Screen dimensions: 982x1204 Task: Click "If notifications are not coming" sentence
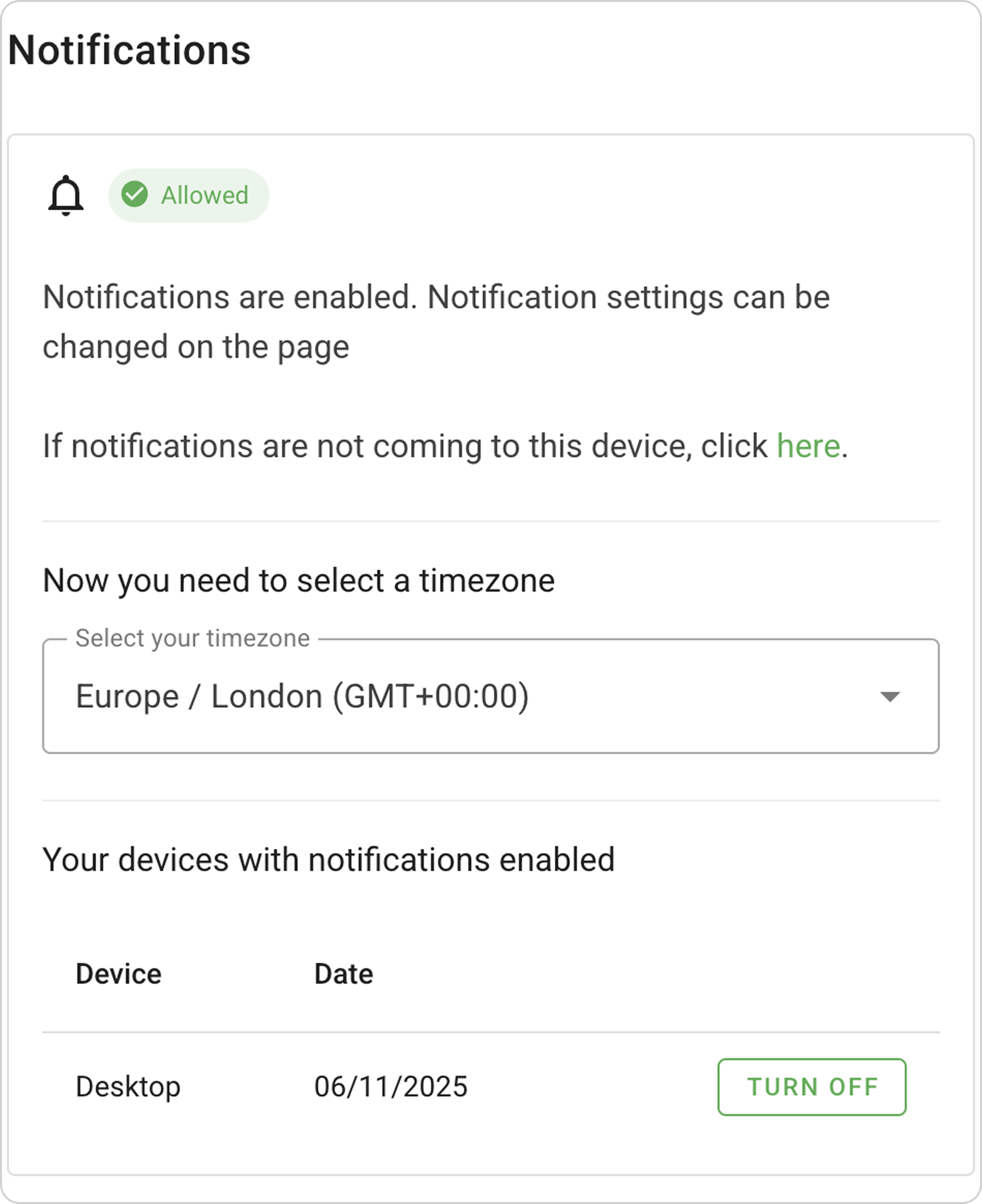pos(405,446)
